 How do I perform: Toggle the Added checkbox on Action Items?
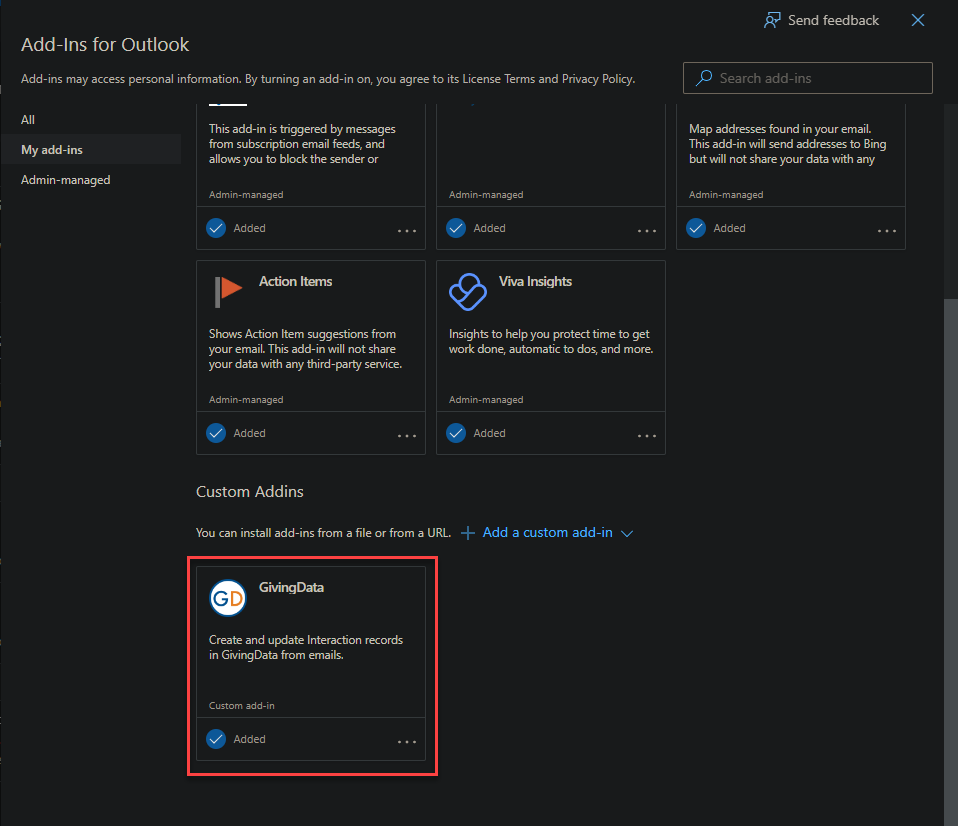coord(215,433)
